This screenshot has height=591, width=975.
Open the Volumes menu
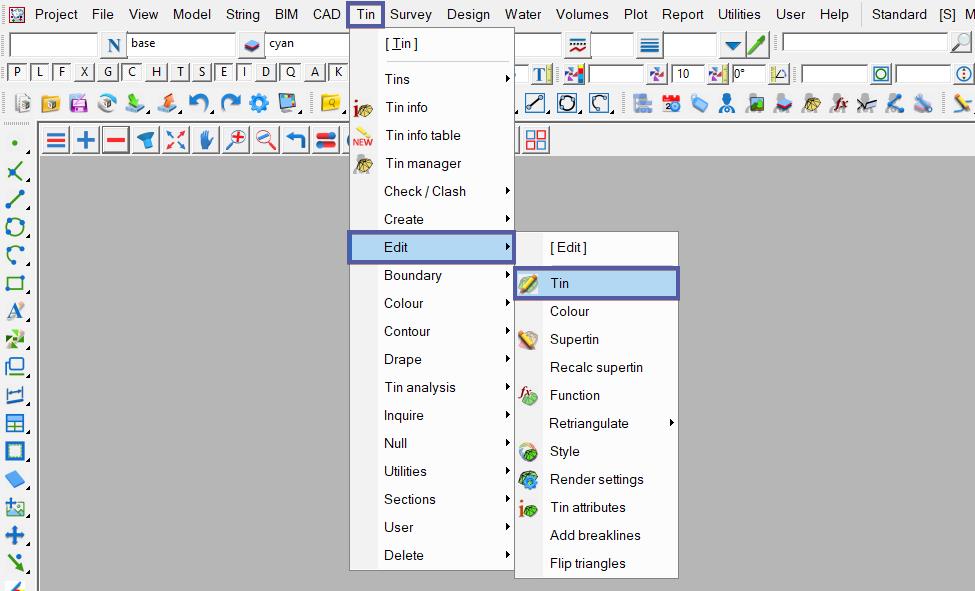[x=582, y=14]
